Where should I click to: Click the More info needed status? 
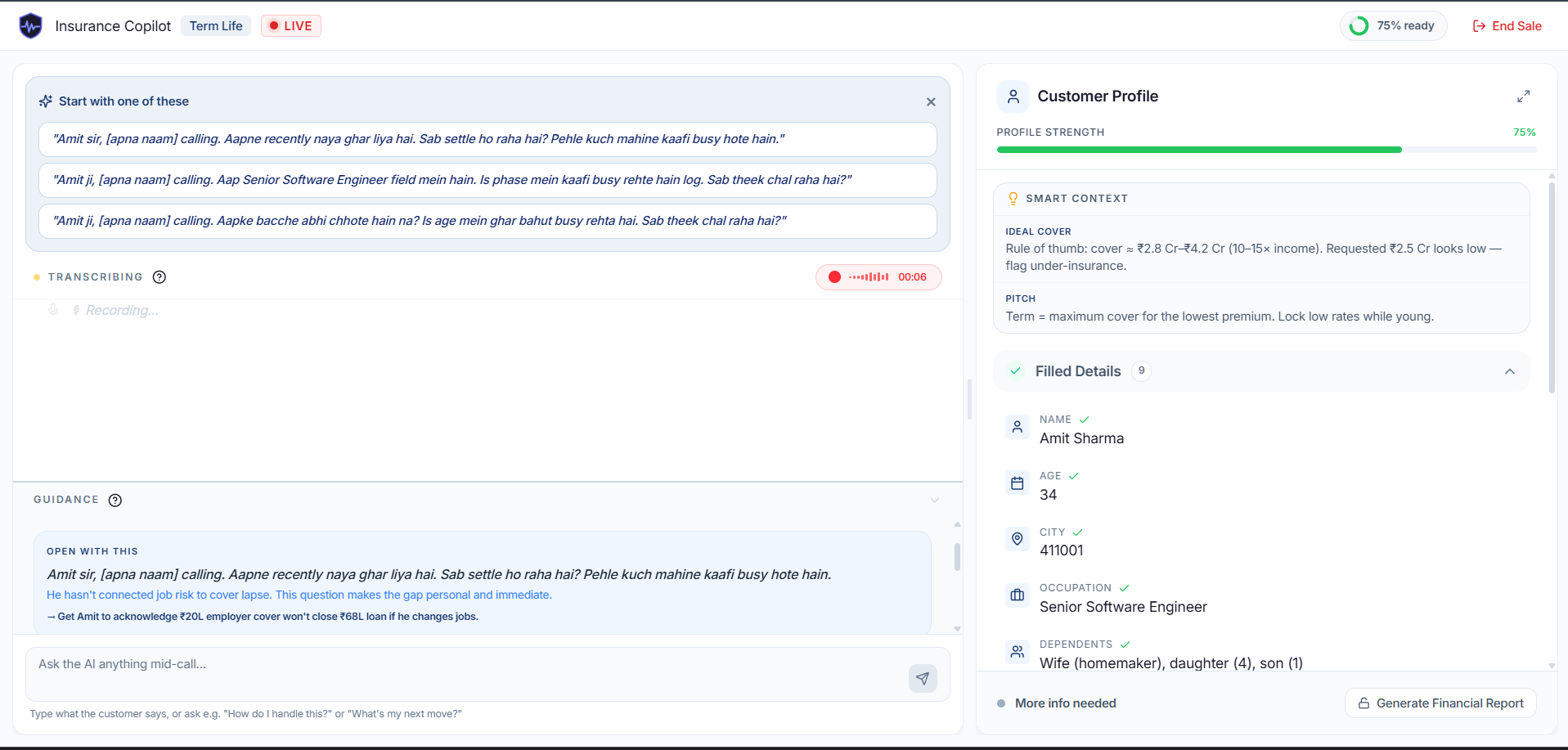pyautogui.click(x=1057, y=703)
